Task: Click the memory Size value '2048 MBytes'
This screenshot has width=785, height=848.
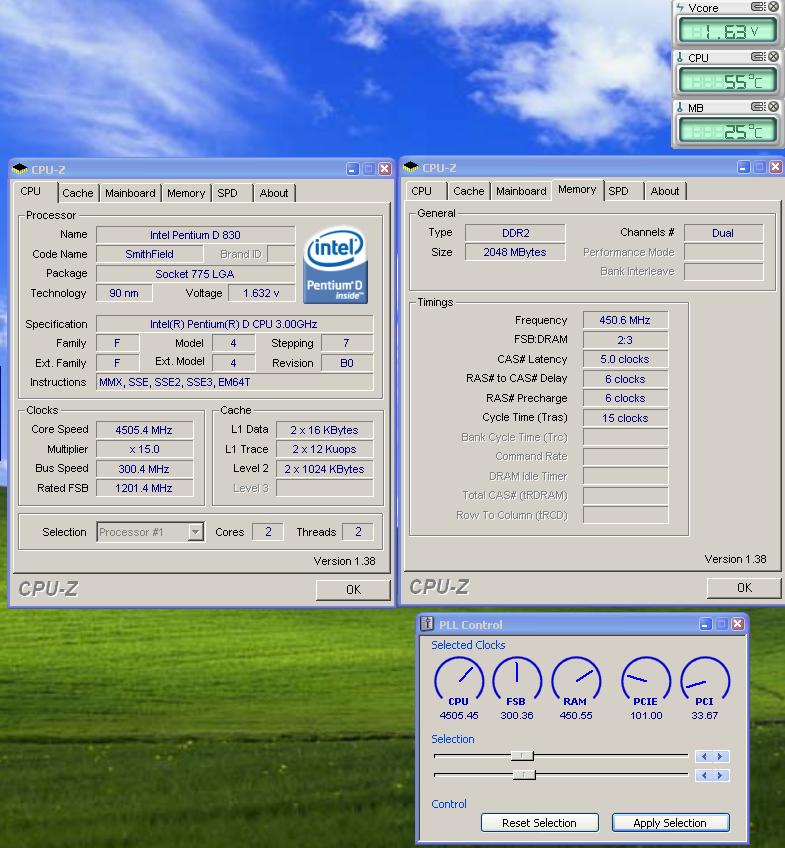Action: click(515, 252)
